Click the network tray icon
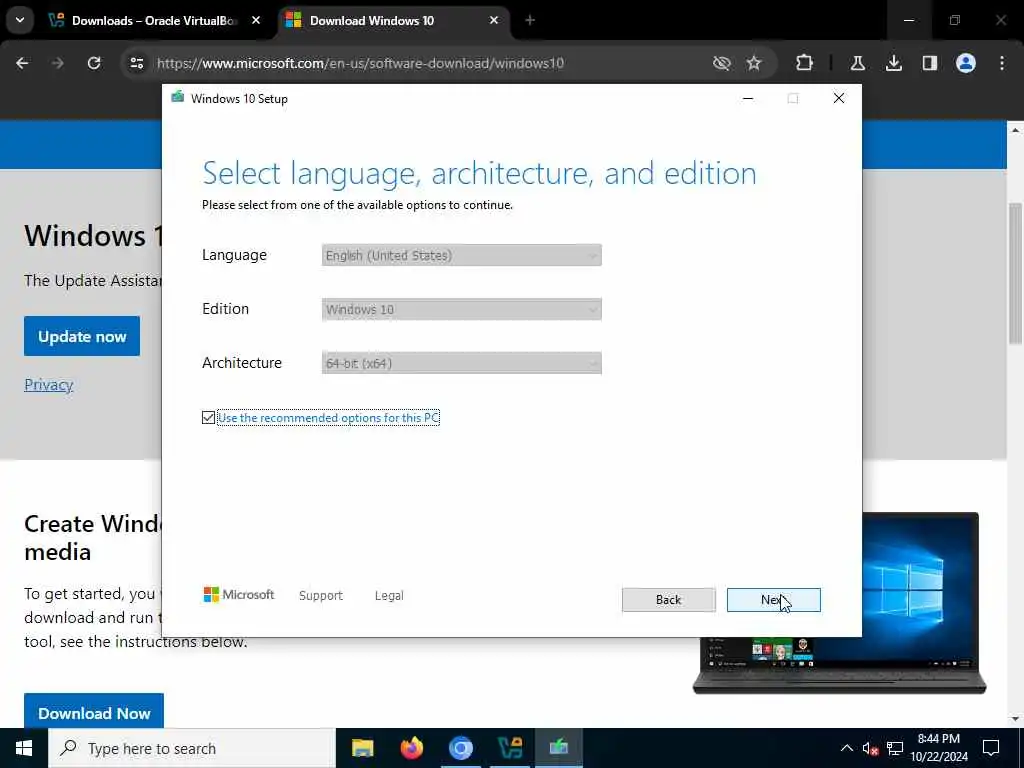 click(895, 748)
